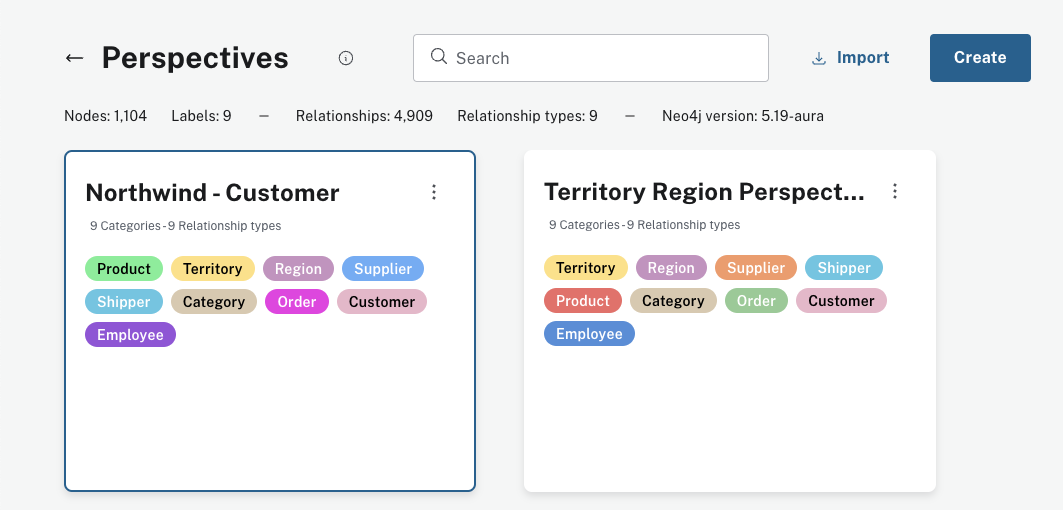The height and width of the screenshot is (510, 1063).
Task: Open the Northwind - Customer perspective title
Action: tap(212, 193)
